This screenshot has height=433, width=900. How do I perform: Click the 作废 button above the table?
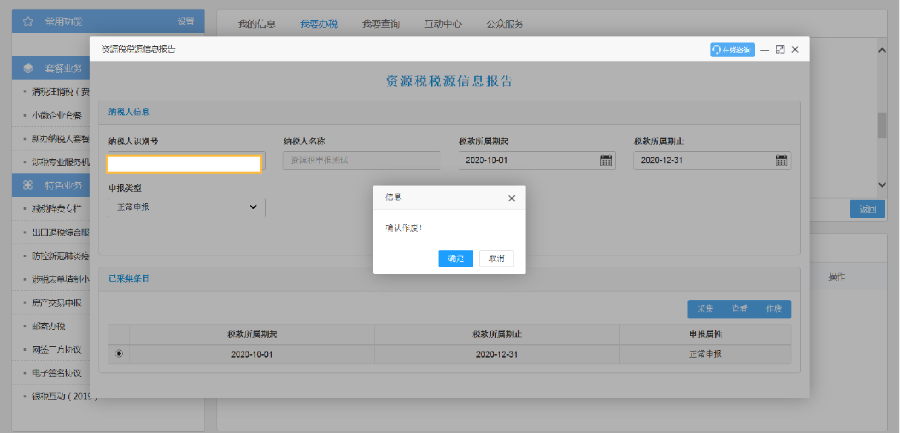click(774, 309)
